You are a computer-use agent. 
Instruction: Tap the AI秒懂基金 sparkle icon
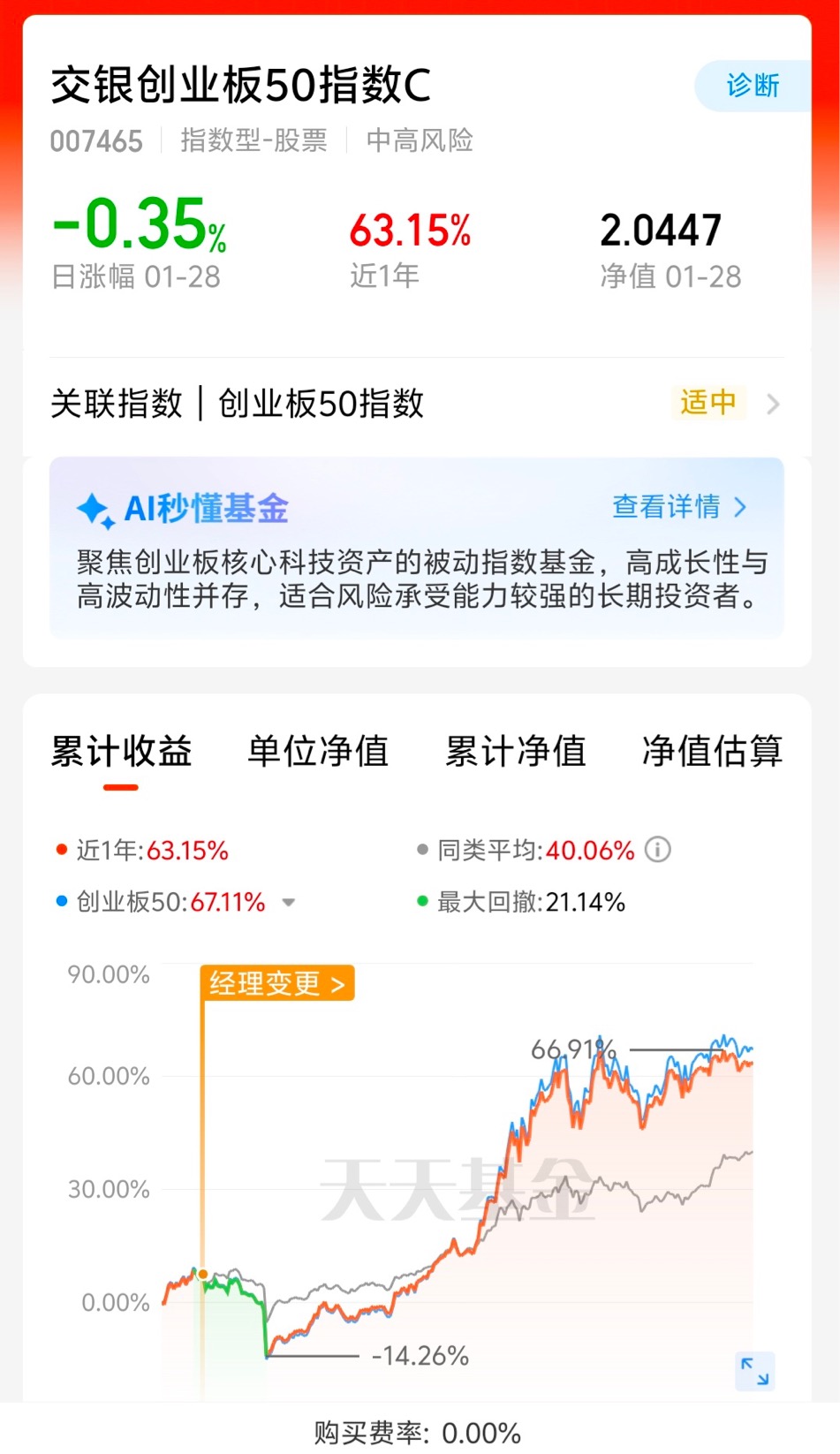pos(95,510)
